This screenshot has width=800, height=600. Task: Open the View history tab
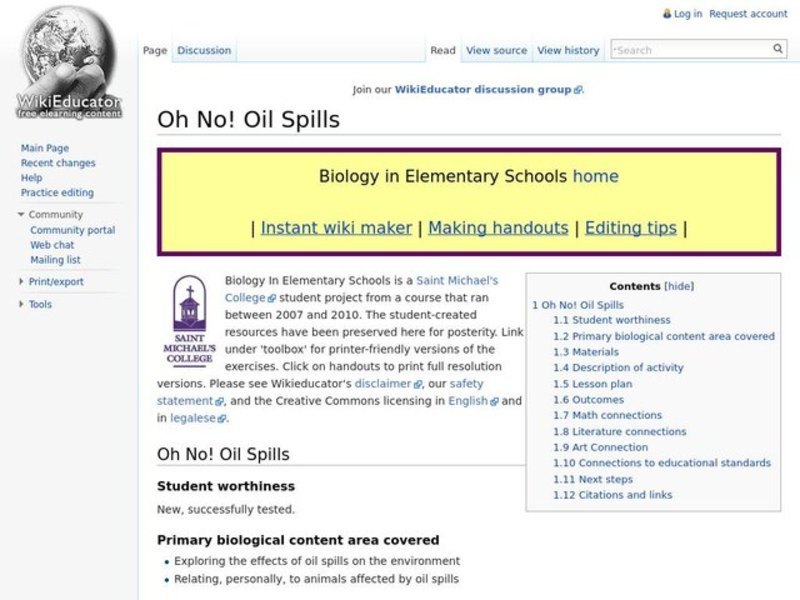(568, 49)
